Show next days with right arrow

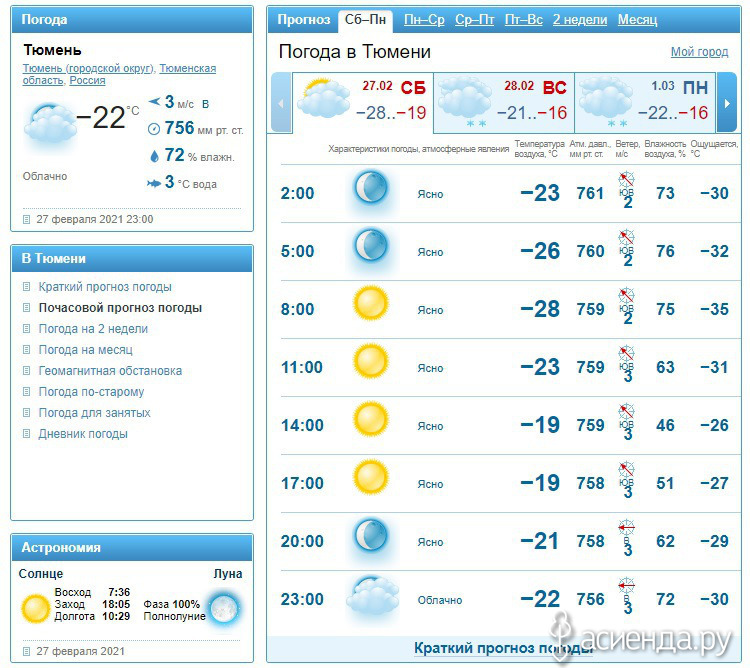pos(727,103)
